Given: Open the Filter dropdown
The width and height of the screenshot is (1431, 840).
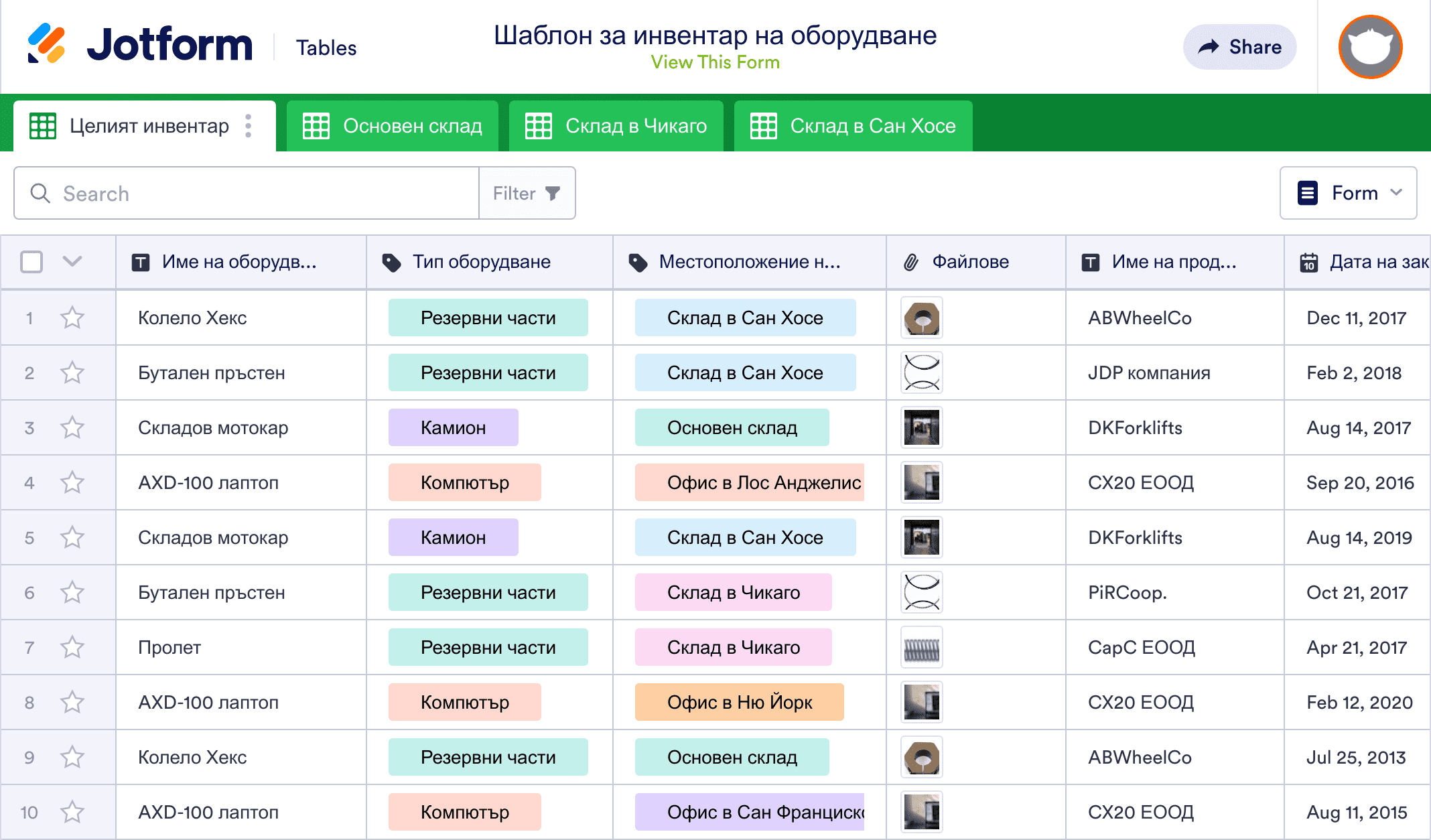Looking at the screenshot, I should 527,194.
